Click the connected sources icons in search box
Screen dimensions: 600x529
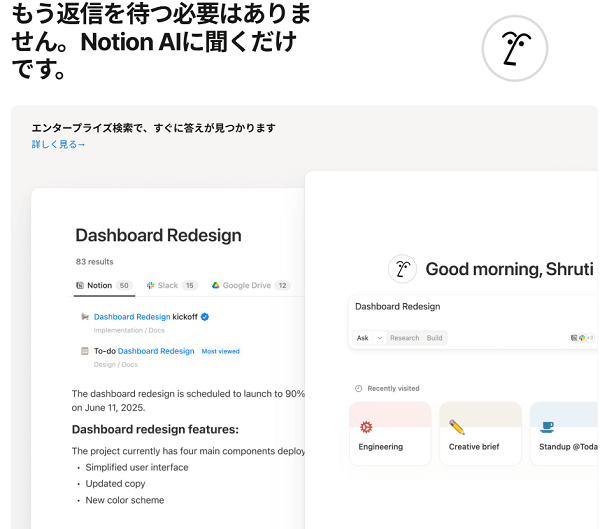pos(581,338)
